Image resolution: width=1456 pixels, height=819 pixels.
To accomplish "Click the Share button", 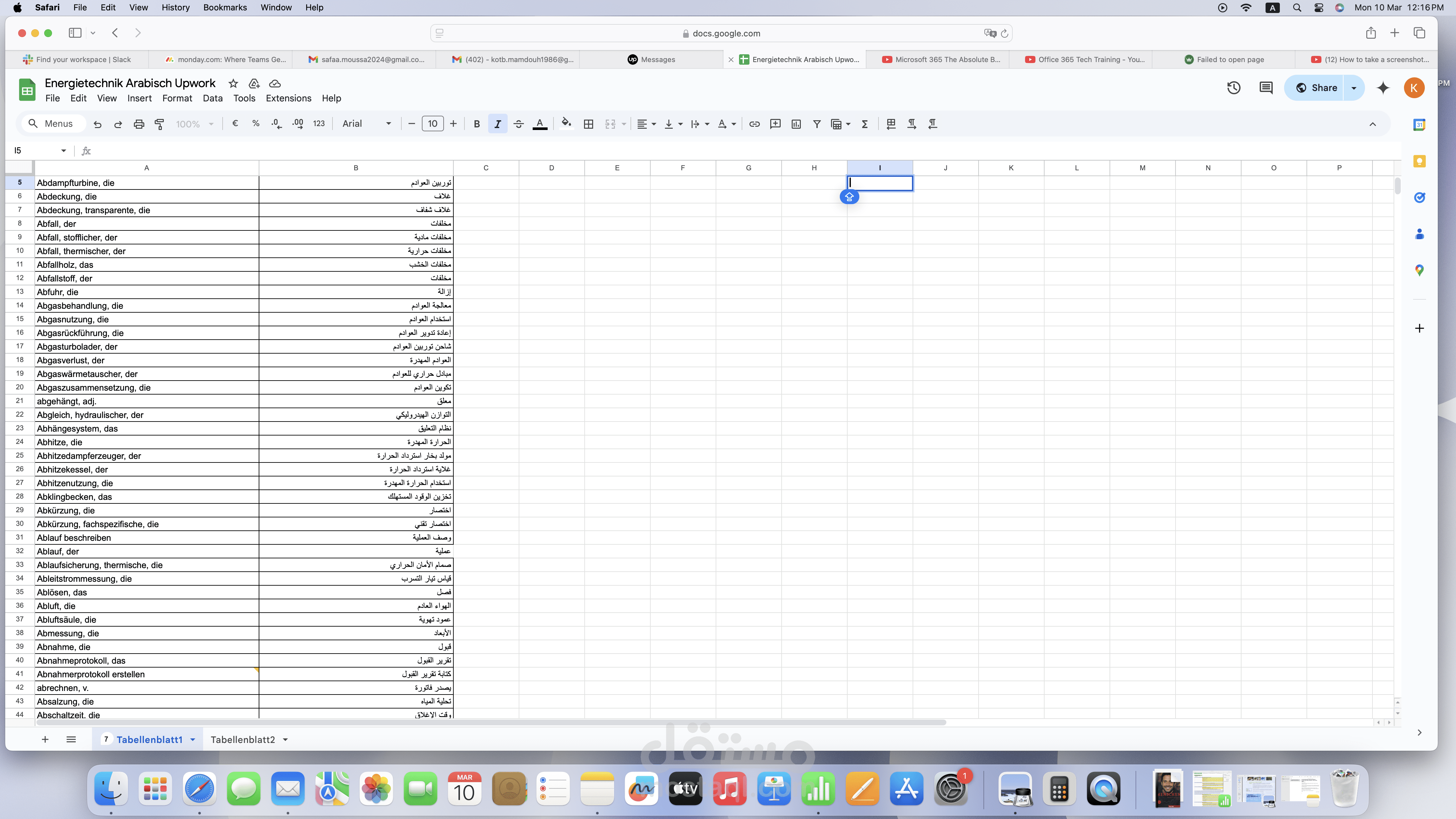I will click(1315, 88).
